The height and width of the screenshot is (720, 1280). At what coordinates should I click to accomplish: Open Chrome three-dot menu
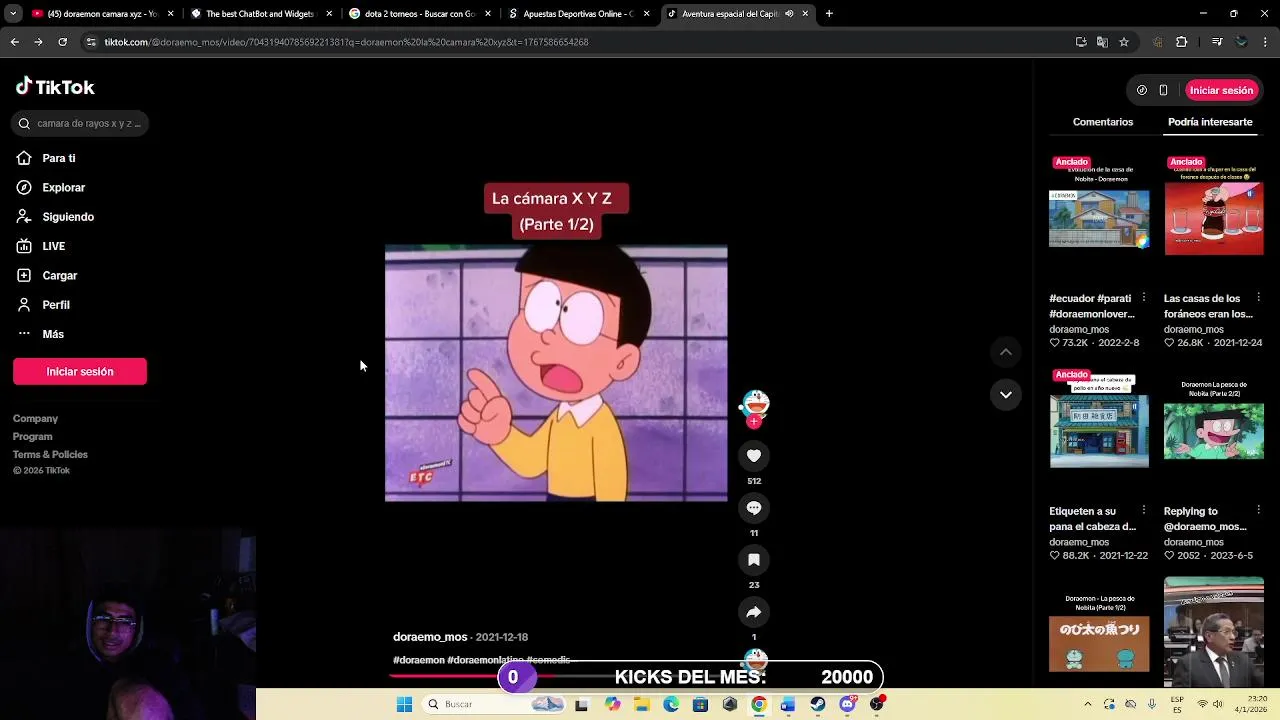1265,42
